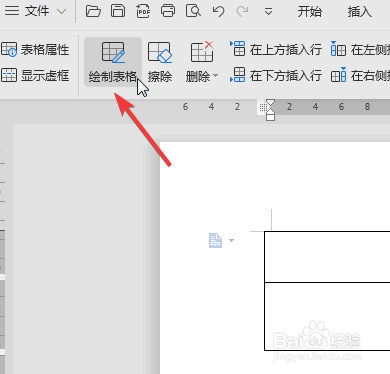Expand the 文件 dropdown arrow
Viewport: 390px width, 374px height.
(x=61, y=12)
